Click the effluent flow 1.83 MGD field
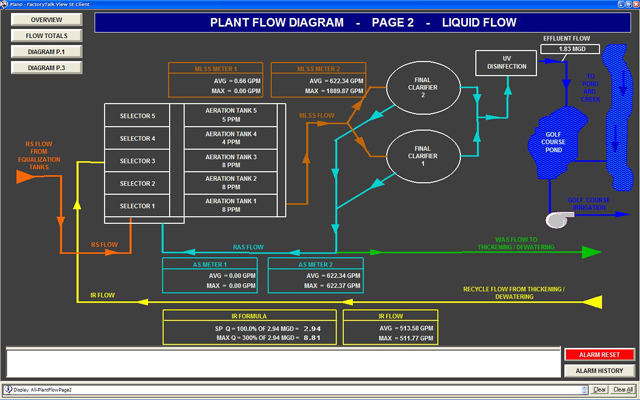The height and width of the screenshot is (400, 640). [x=565, y=48]
